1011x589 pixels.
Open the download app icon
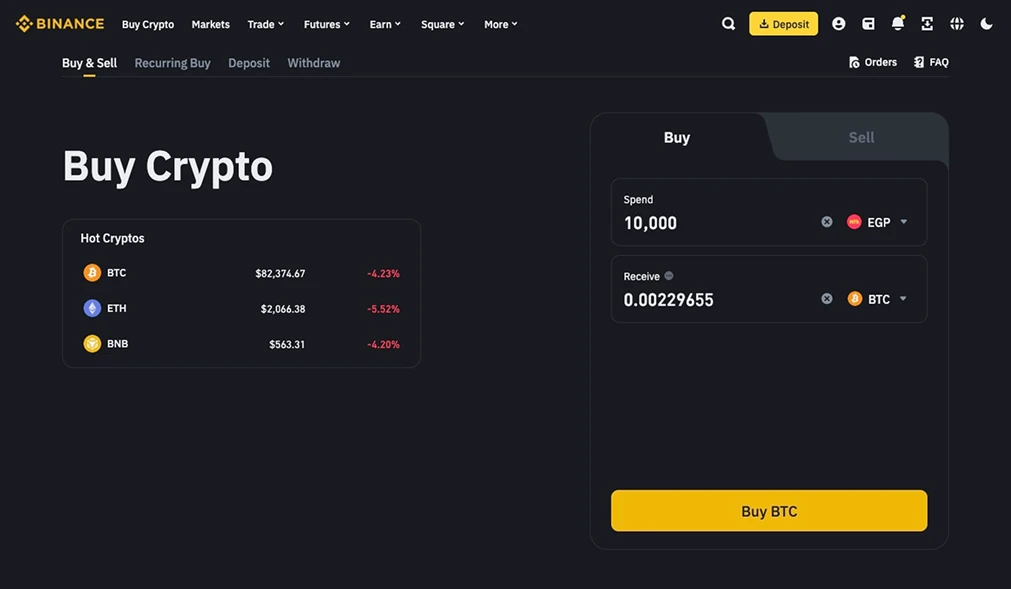click(926, 23)
